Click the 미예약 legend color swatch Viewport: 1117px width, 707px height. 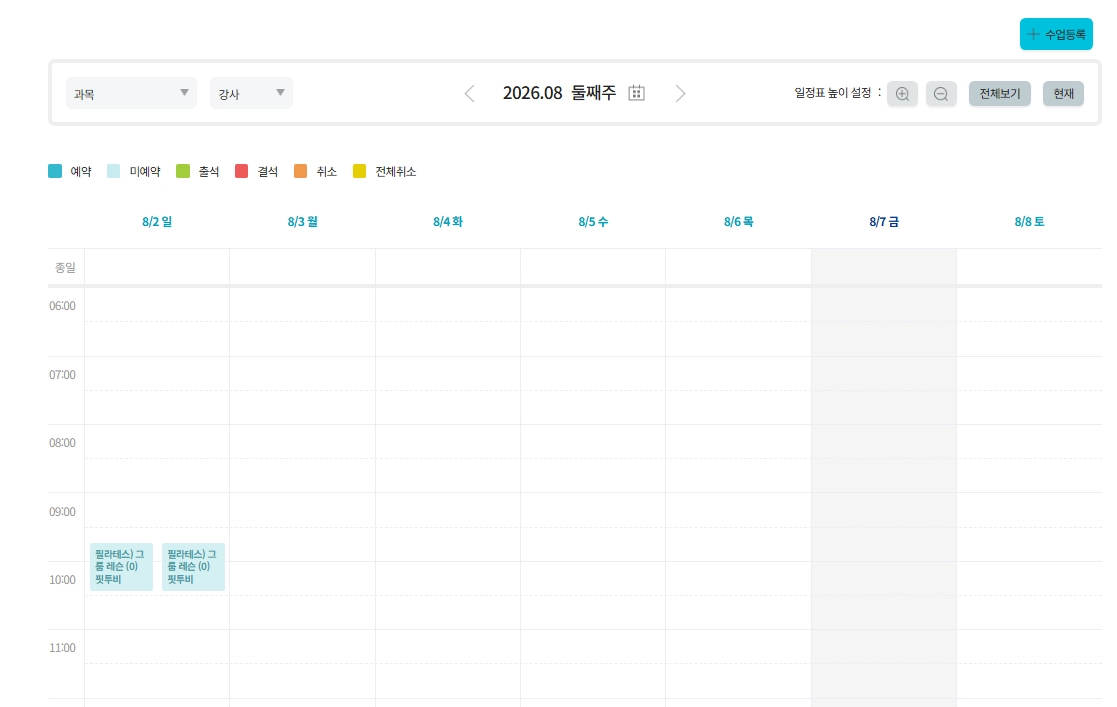point(113,171)
